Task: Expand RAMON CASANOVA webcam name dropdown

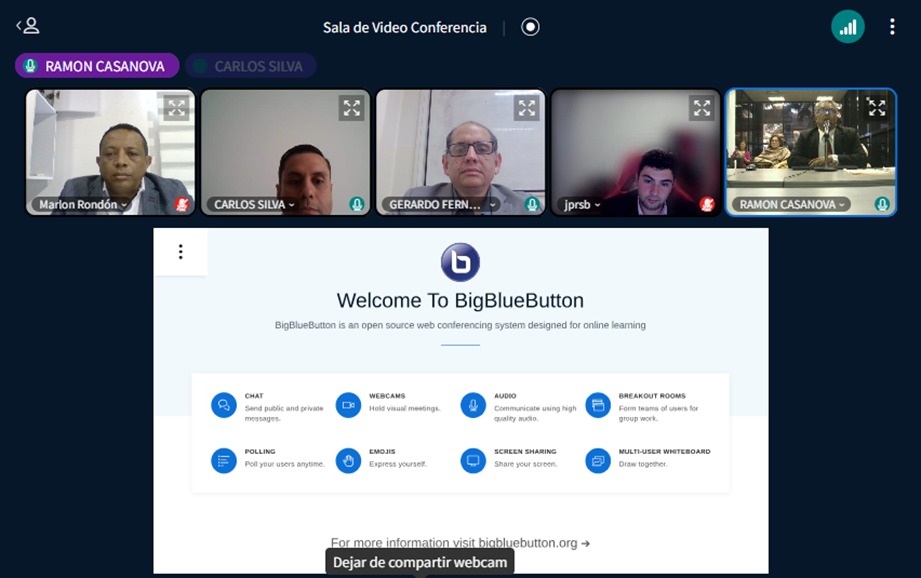Action: (791, 204)
